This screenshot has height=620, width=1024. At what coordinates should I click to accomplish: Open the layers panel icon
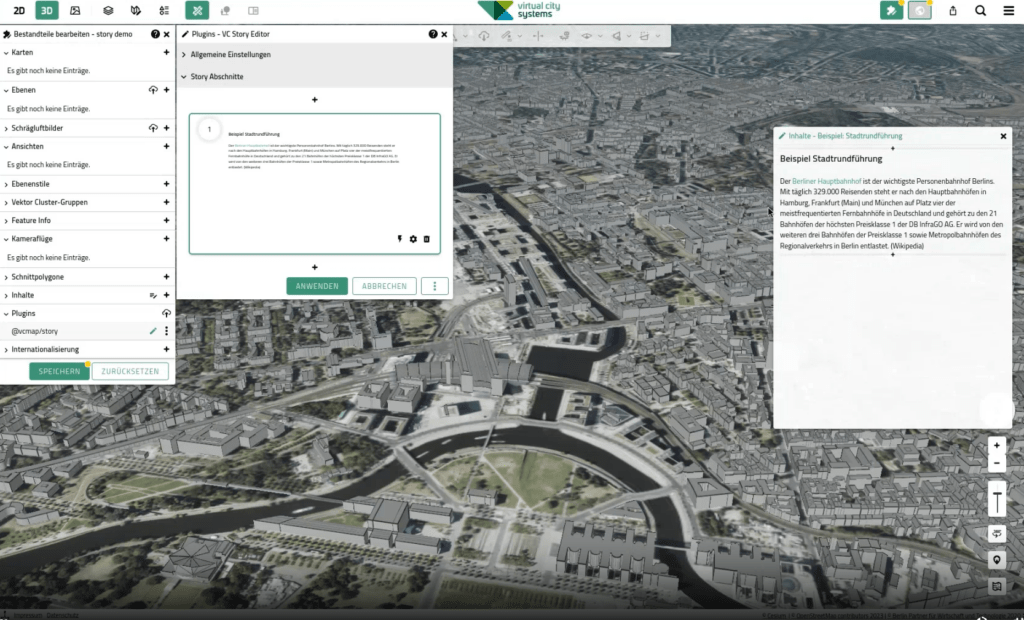[108, 10]
